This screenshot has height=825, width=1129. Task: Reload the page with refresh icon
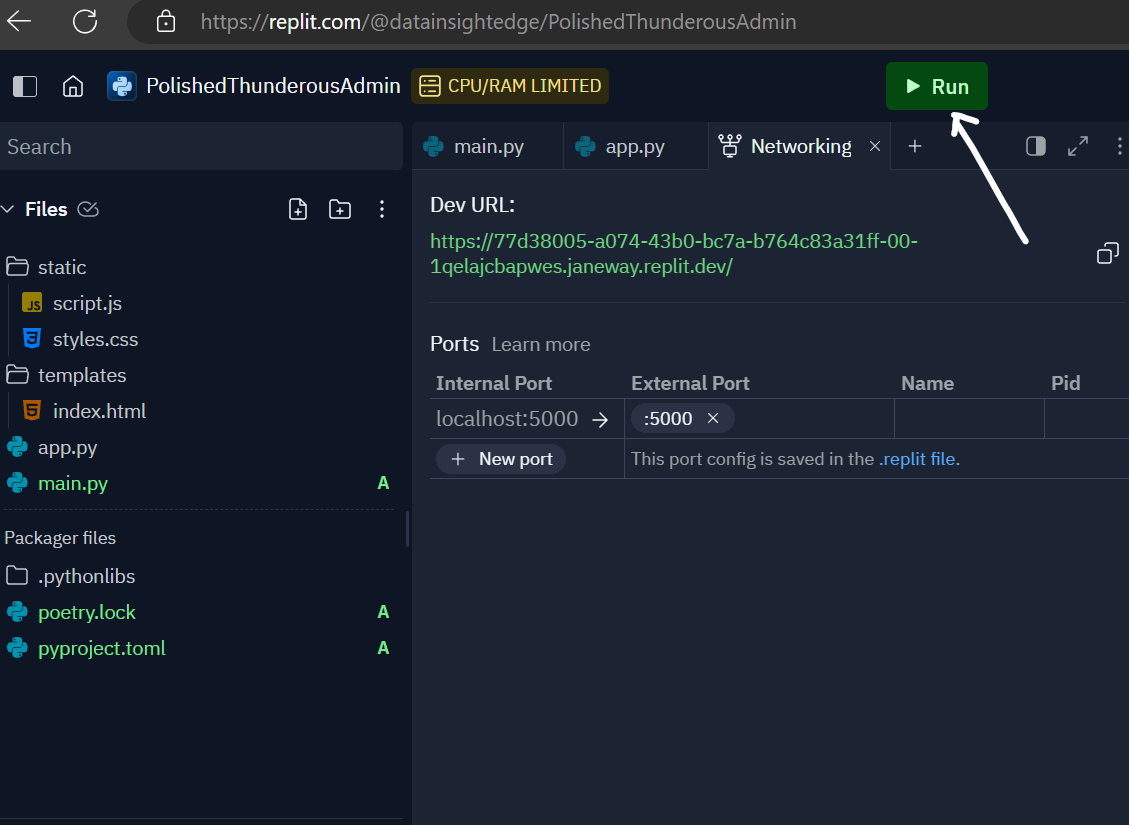[x=85, y=21]
